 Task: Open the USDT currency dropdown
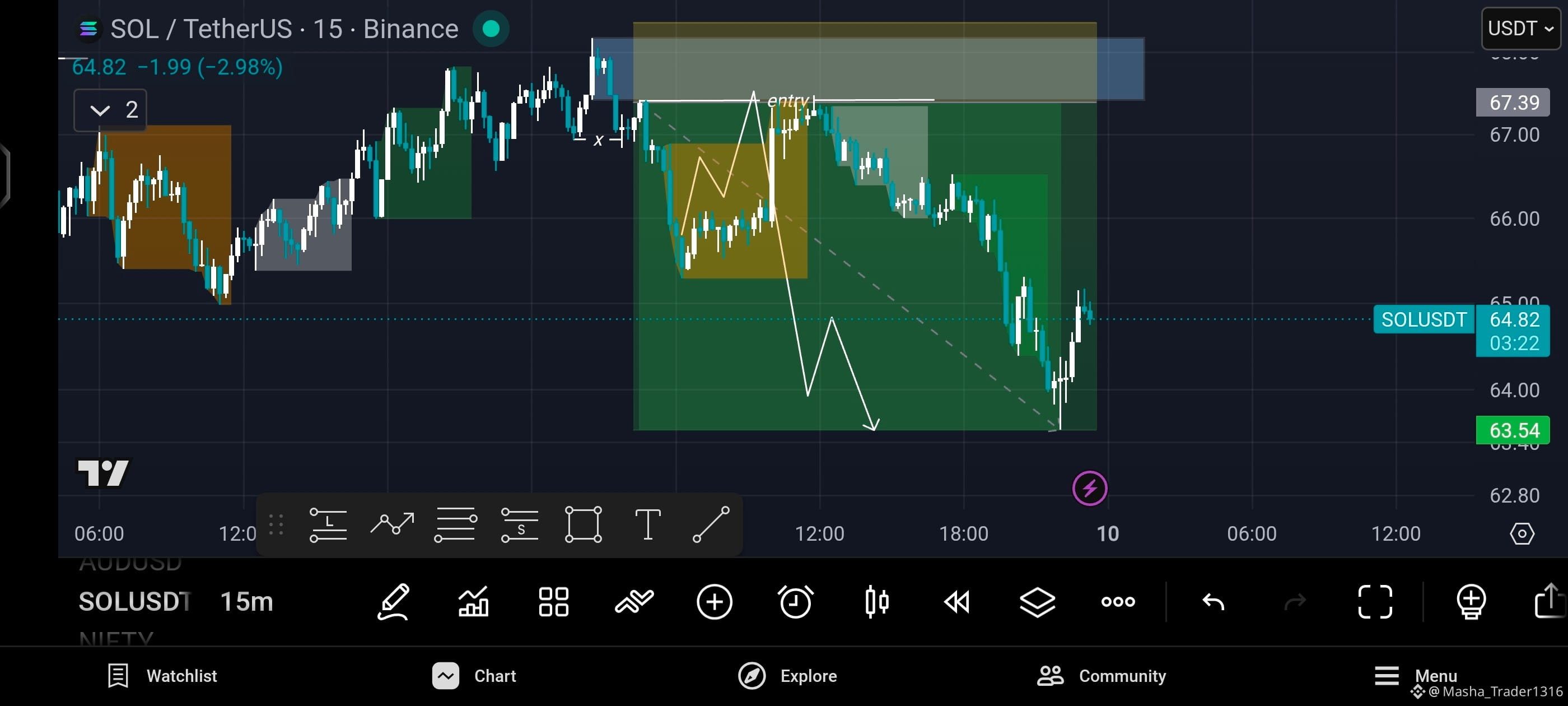click(1520, 28)
